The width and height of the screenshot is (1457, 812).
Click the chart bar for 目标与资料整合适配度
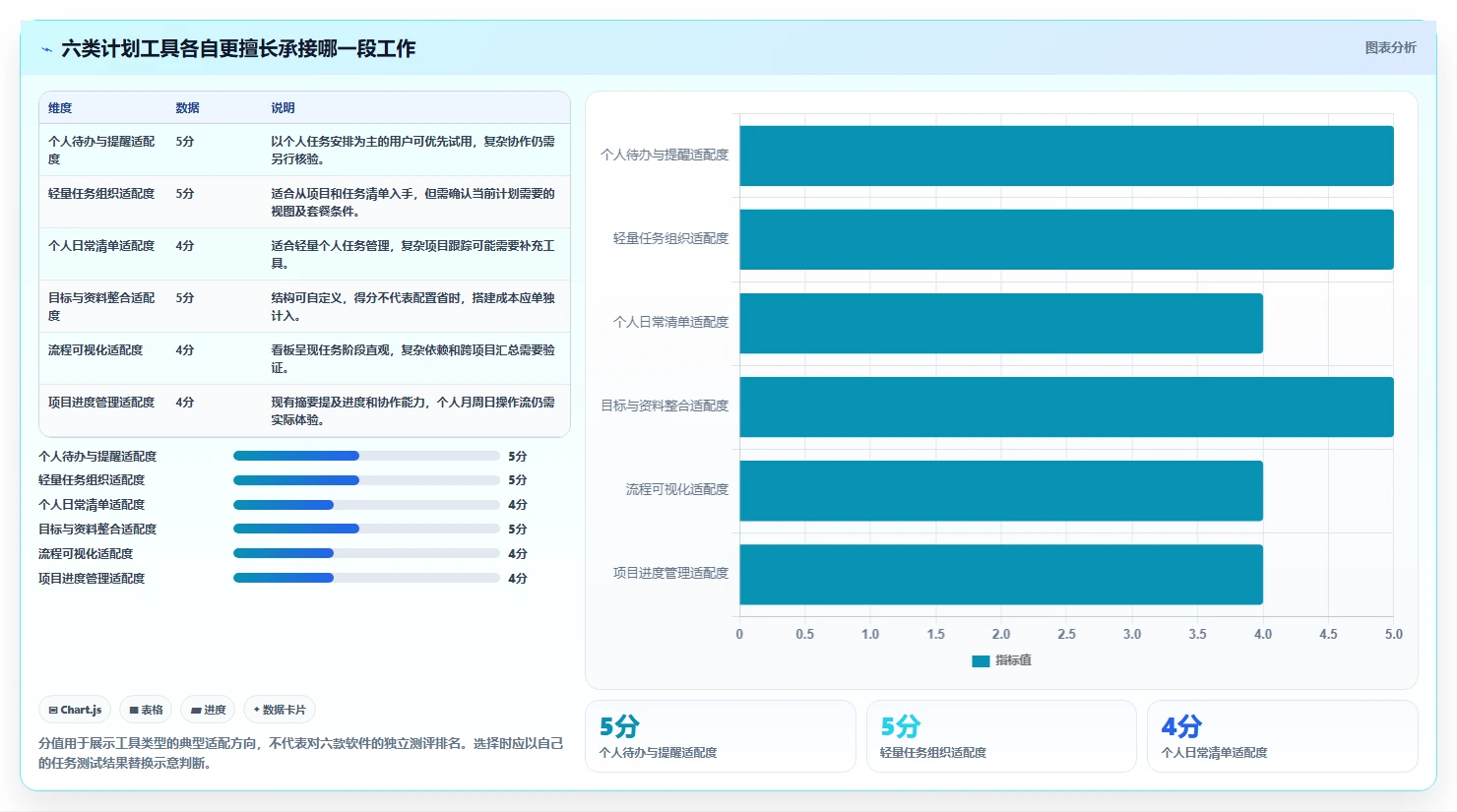tap(1066, 406)
